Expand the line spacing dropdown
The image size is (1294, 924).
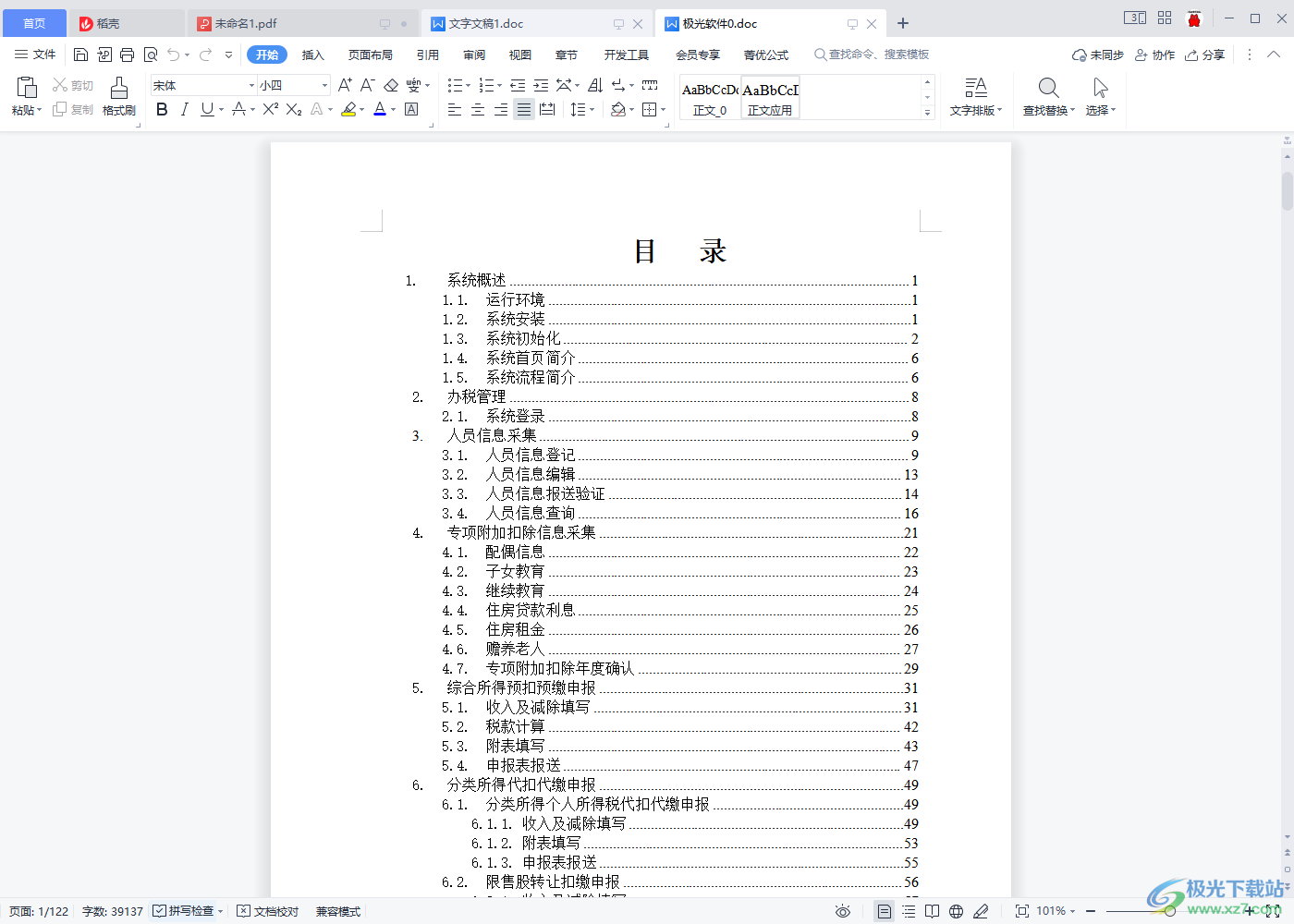(592, 109)
